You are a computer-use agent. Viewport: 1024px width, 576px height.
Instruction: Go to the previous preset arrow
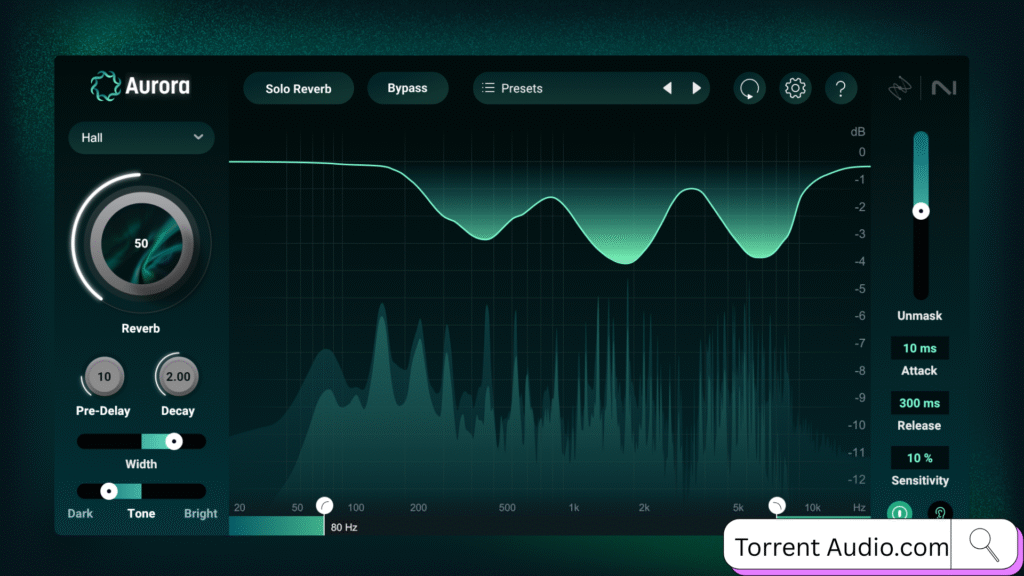point(667,88)
